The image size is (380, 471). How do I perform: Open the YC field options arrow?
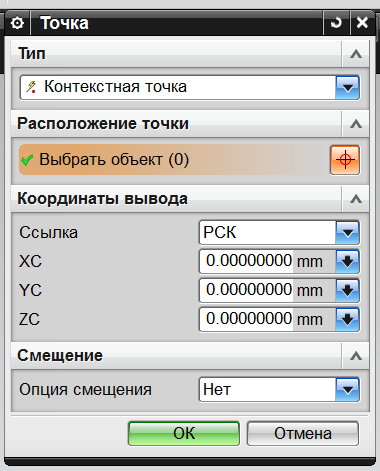pos(347,290)
